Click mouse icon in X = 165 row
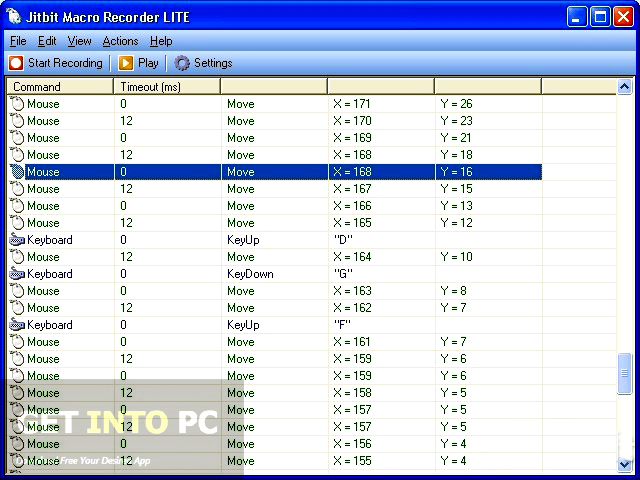 click(17, 223)
